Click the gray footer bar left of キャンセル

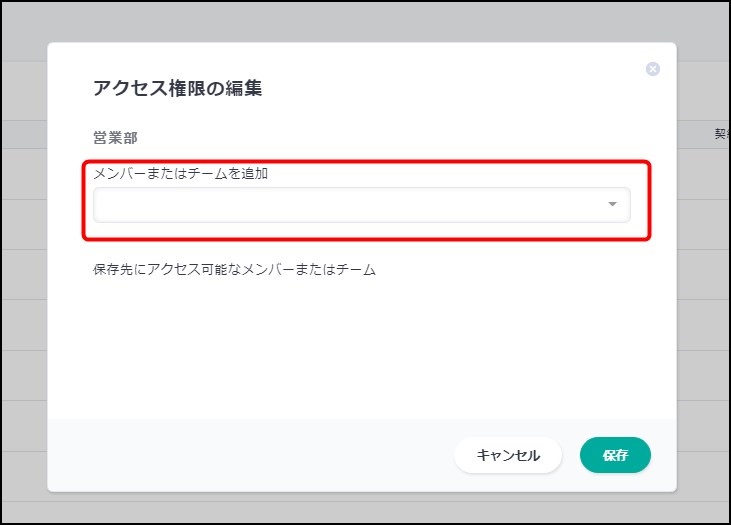click(250, 455)
